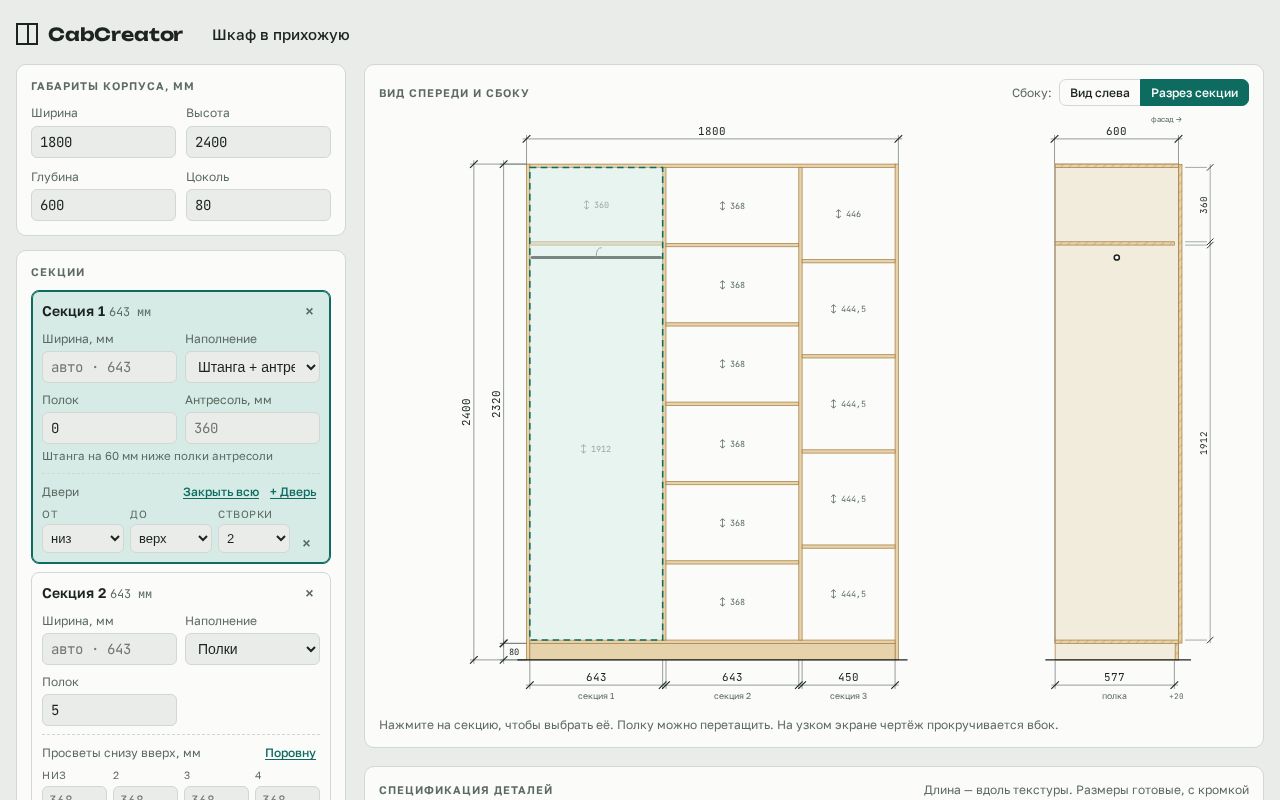Click the Высота field with 2400

(258, 142)
